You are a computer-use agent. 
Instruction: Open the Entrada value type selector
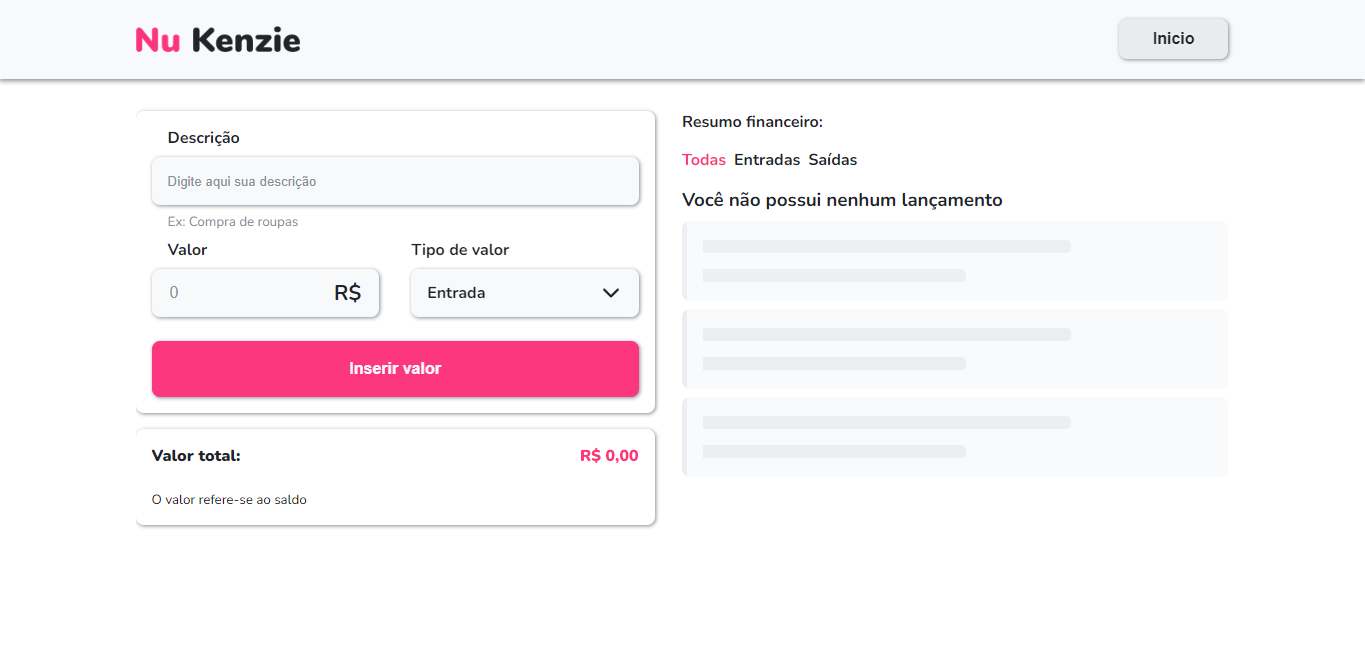[500, 293]
